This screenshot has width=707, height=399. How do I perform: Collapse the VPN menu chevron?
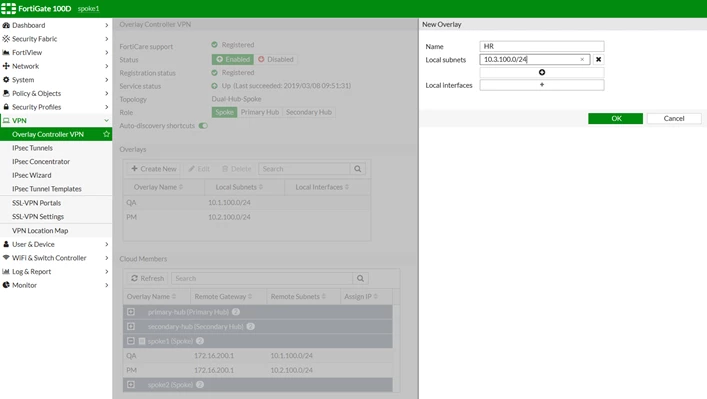click(x=106, y=120)
